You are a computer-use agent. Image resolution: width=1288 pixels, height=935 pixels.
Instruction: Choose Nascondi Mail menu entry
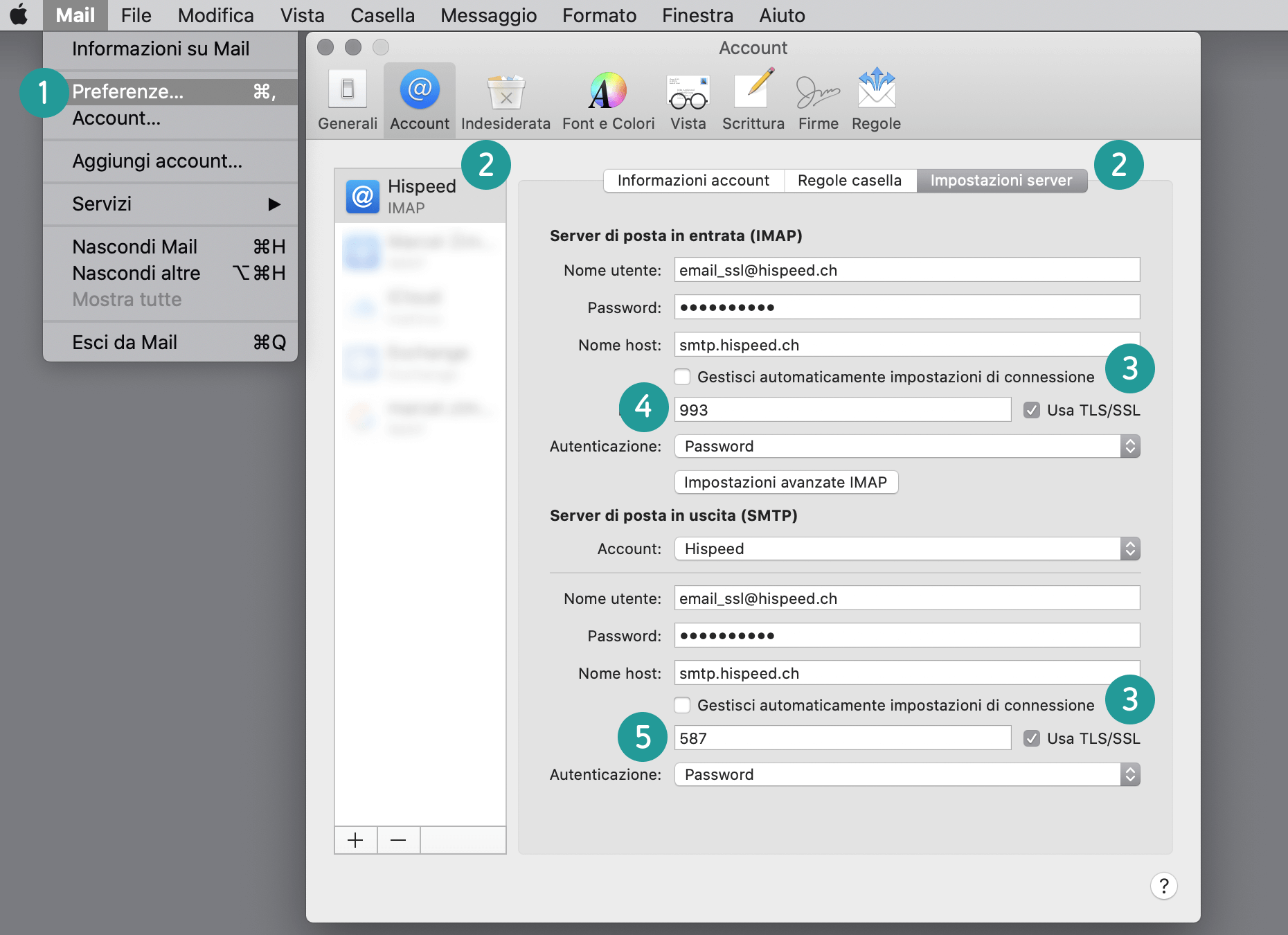(x=170, y=247)
